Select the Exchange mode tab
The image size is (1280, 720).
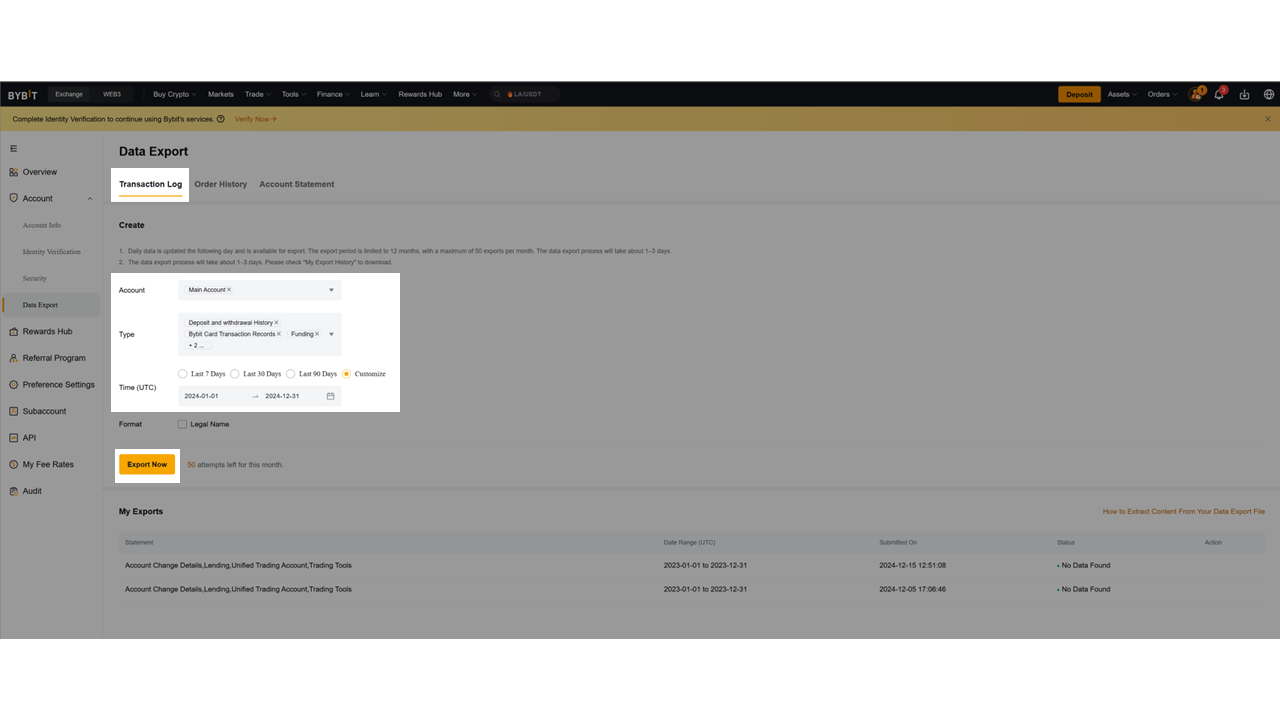pyautogui.click(x=69, y=95)
